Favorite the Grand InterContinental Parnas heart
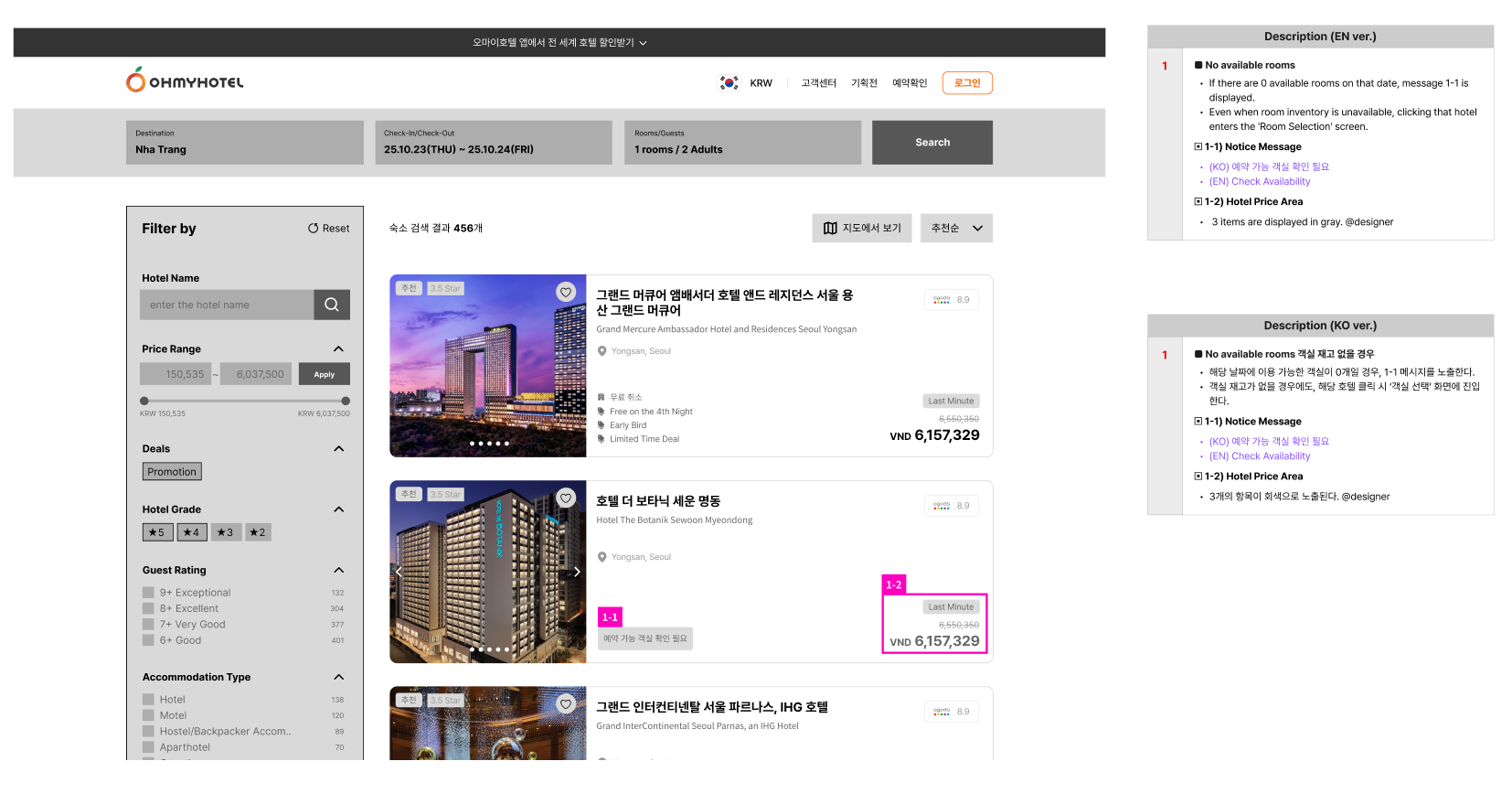The height and width of the screenshot is (804, 1512). tap(566, 704)
